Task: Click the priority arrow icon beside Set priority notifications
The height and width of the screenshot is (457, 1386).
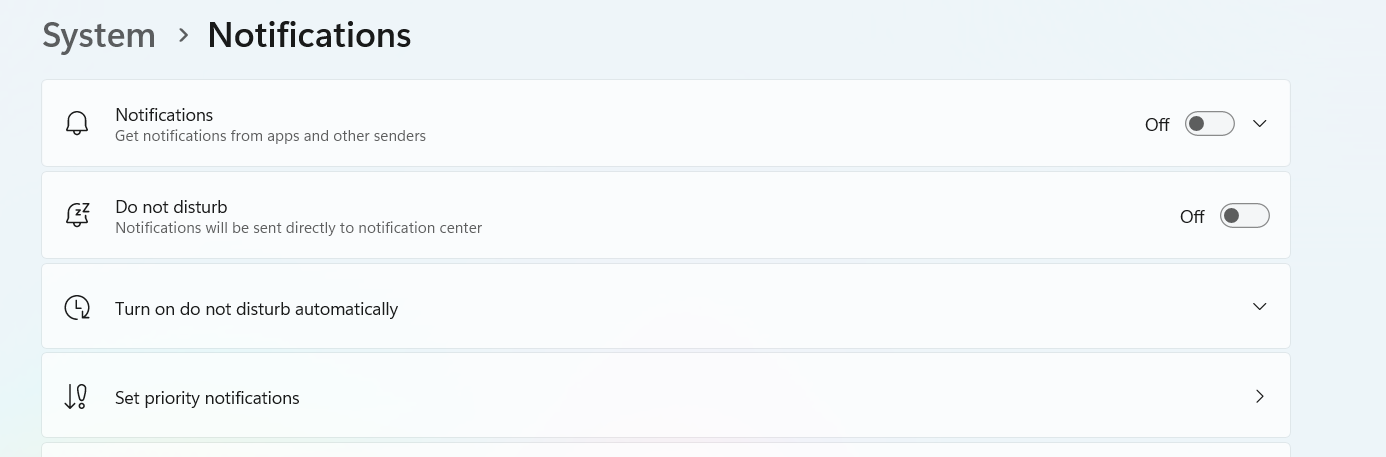Action: 76,397
